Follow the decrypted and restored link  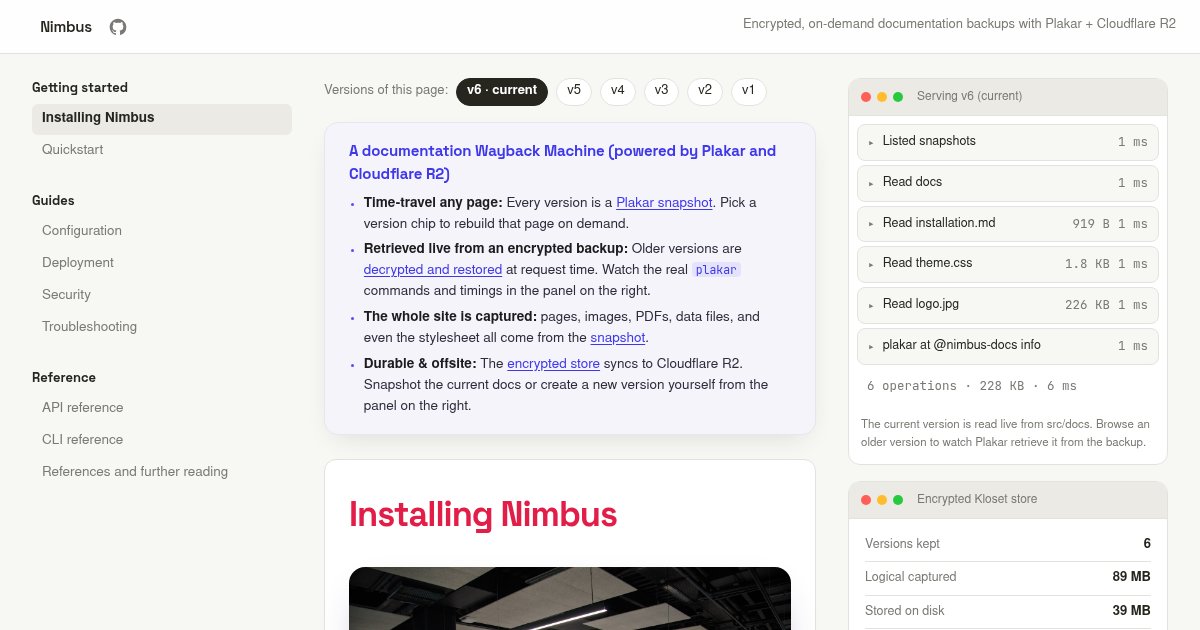(x=433, y=270)
